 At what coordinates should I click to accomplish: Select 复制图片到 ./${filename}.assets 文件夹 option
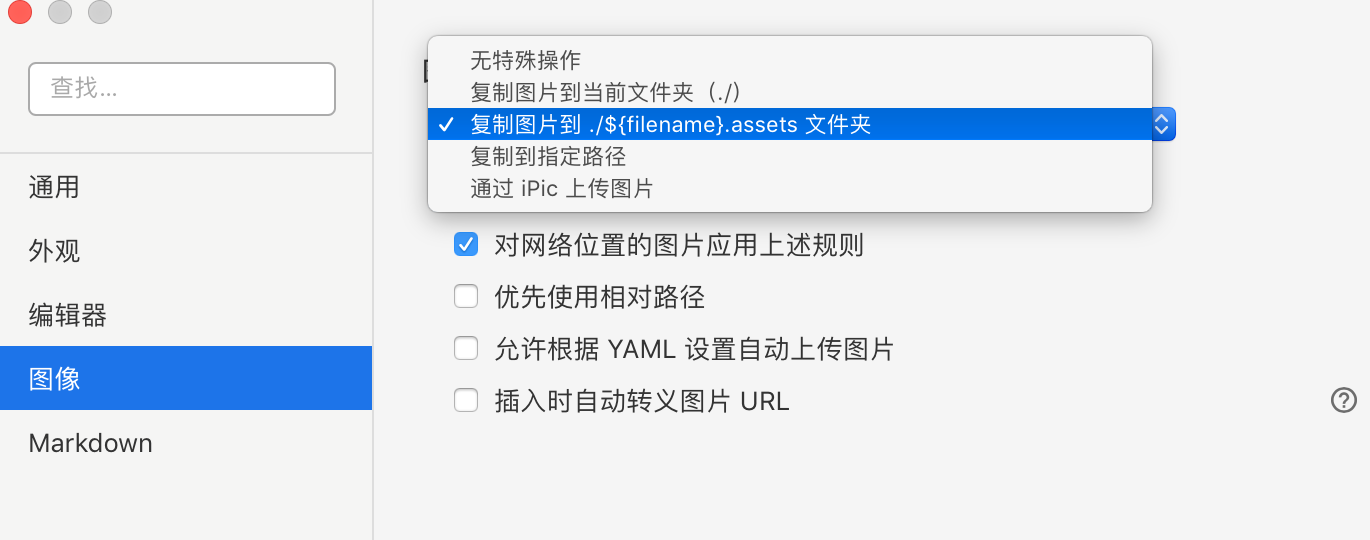click(x=670, y=125)
